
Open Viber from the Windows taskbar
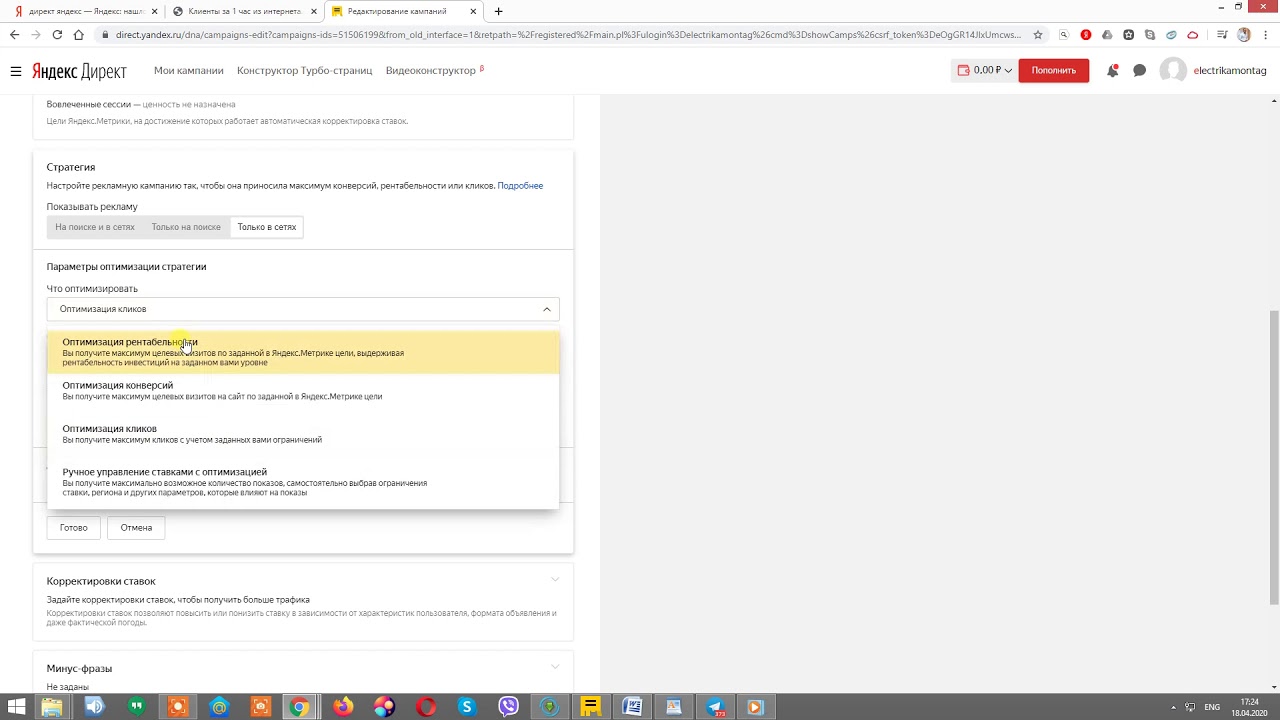[508, 707]
